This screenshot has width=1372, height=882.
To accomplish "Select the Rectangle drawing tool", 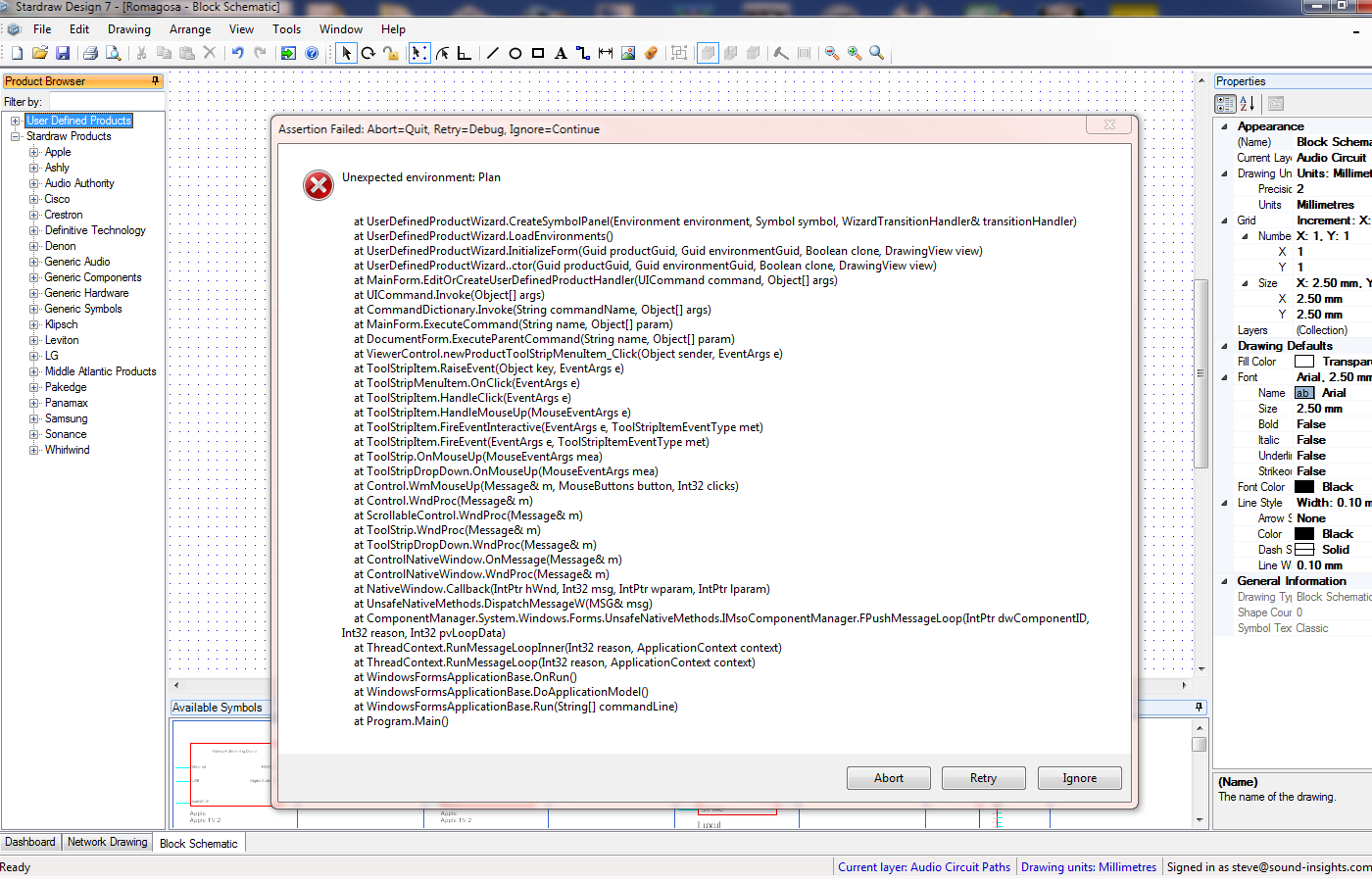I will (x=538, y=53).
